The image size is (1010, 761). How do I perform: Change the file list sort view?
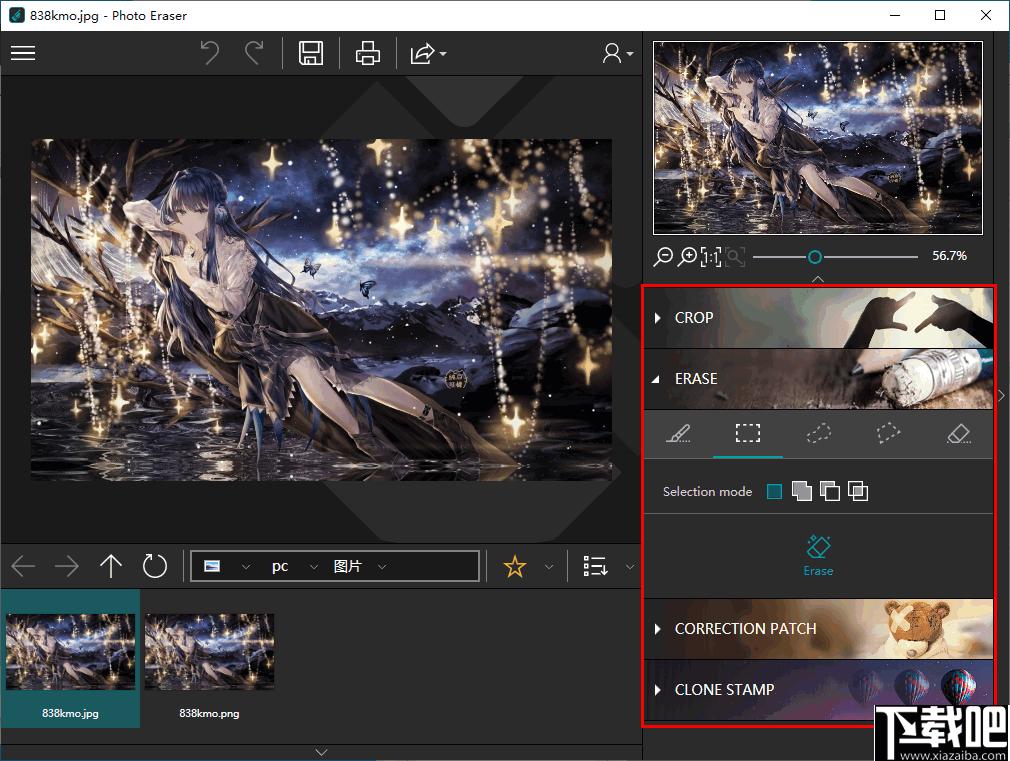(x=595, y=566)
